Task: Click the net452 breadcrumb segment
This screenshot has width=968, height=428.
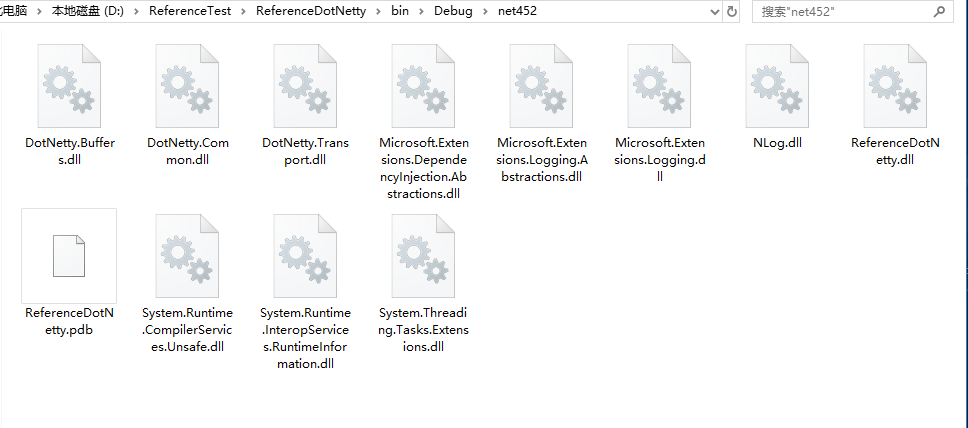Action: 517,11
